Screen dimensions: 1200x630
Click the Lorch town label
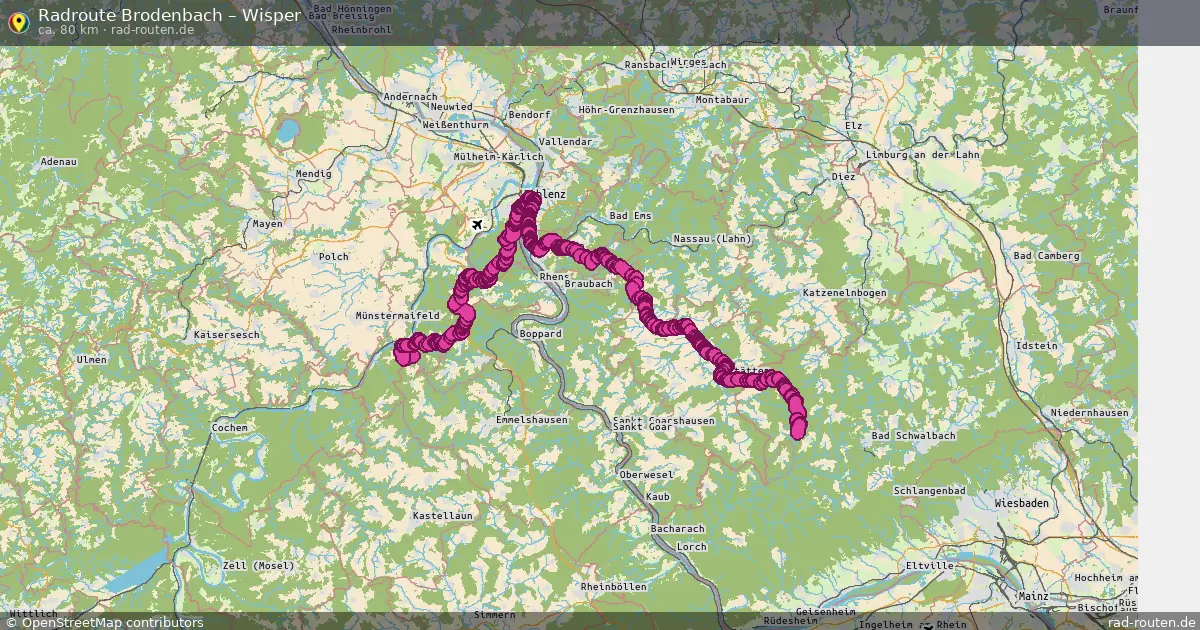click(x=691, y=548)
